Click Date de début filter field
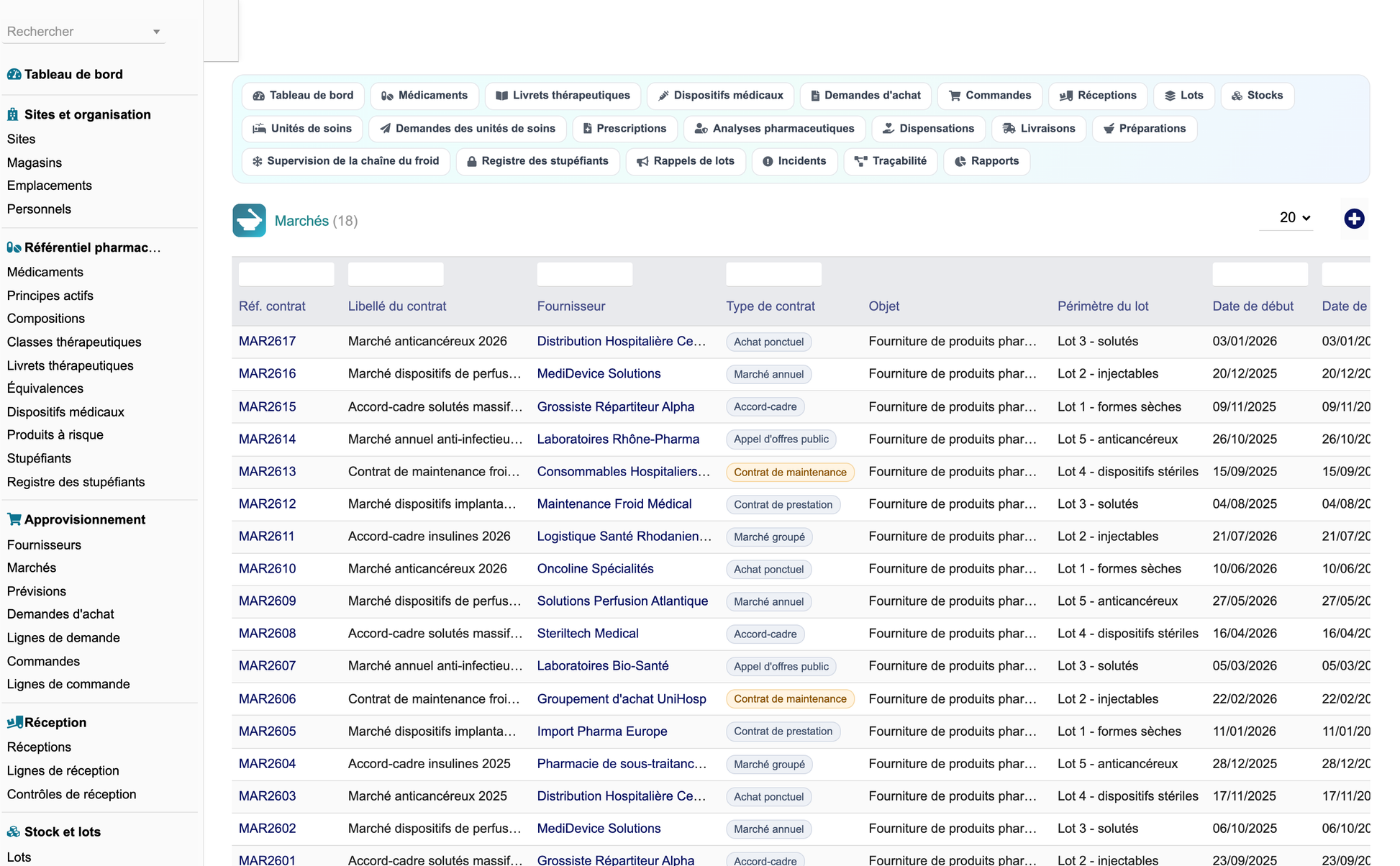 tap(1260, 274)
